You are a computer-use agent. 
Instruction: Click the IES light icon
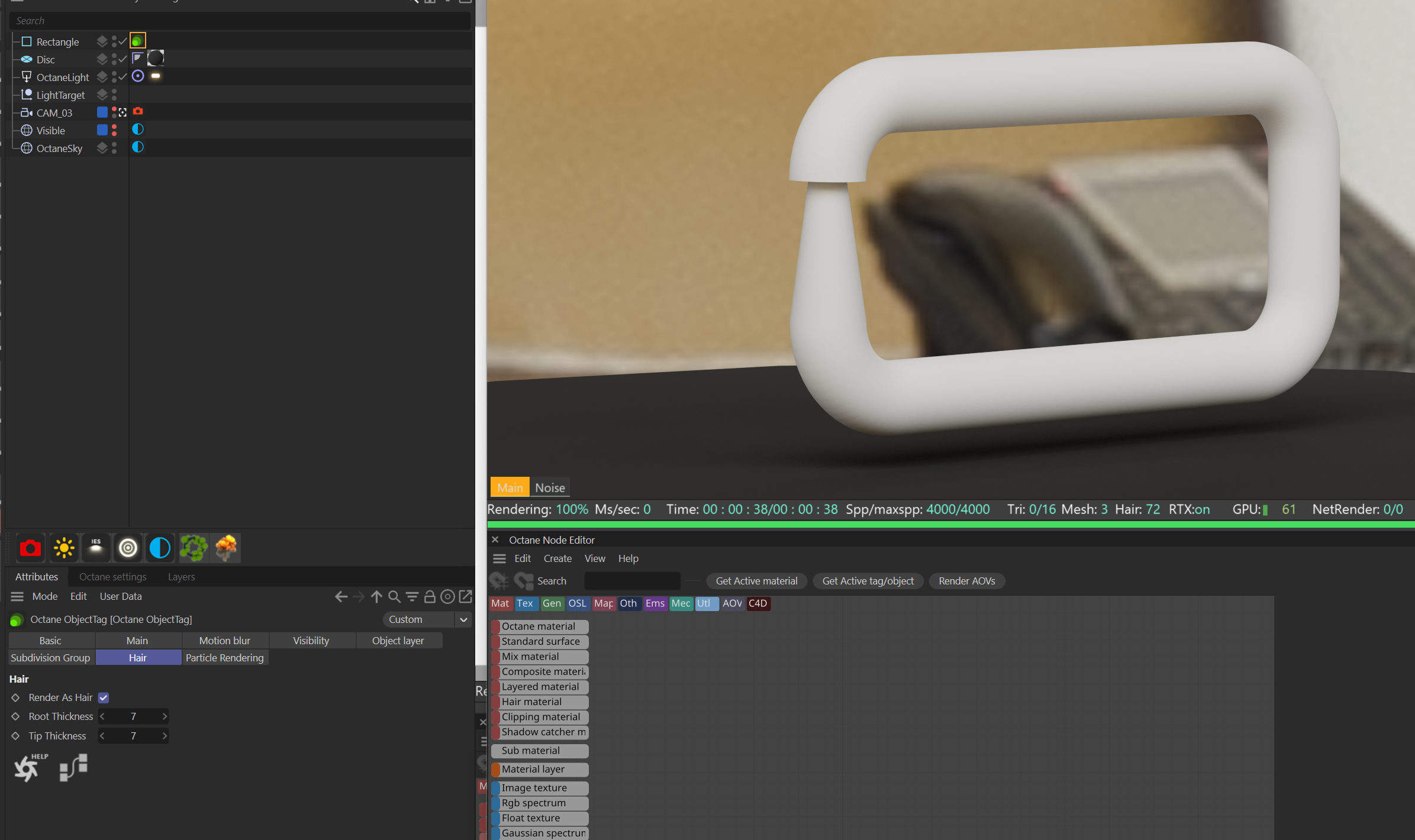coord(96,548)
